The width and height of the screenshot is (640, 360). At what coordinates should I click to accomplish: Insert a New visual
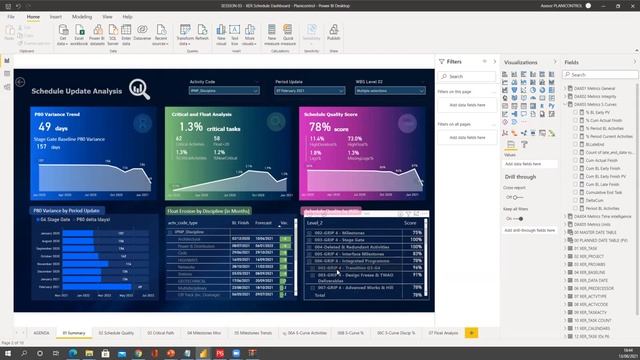(221, 34)
